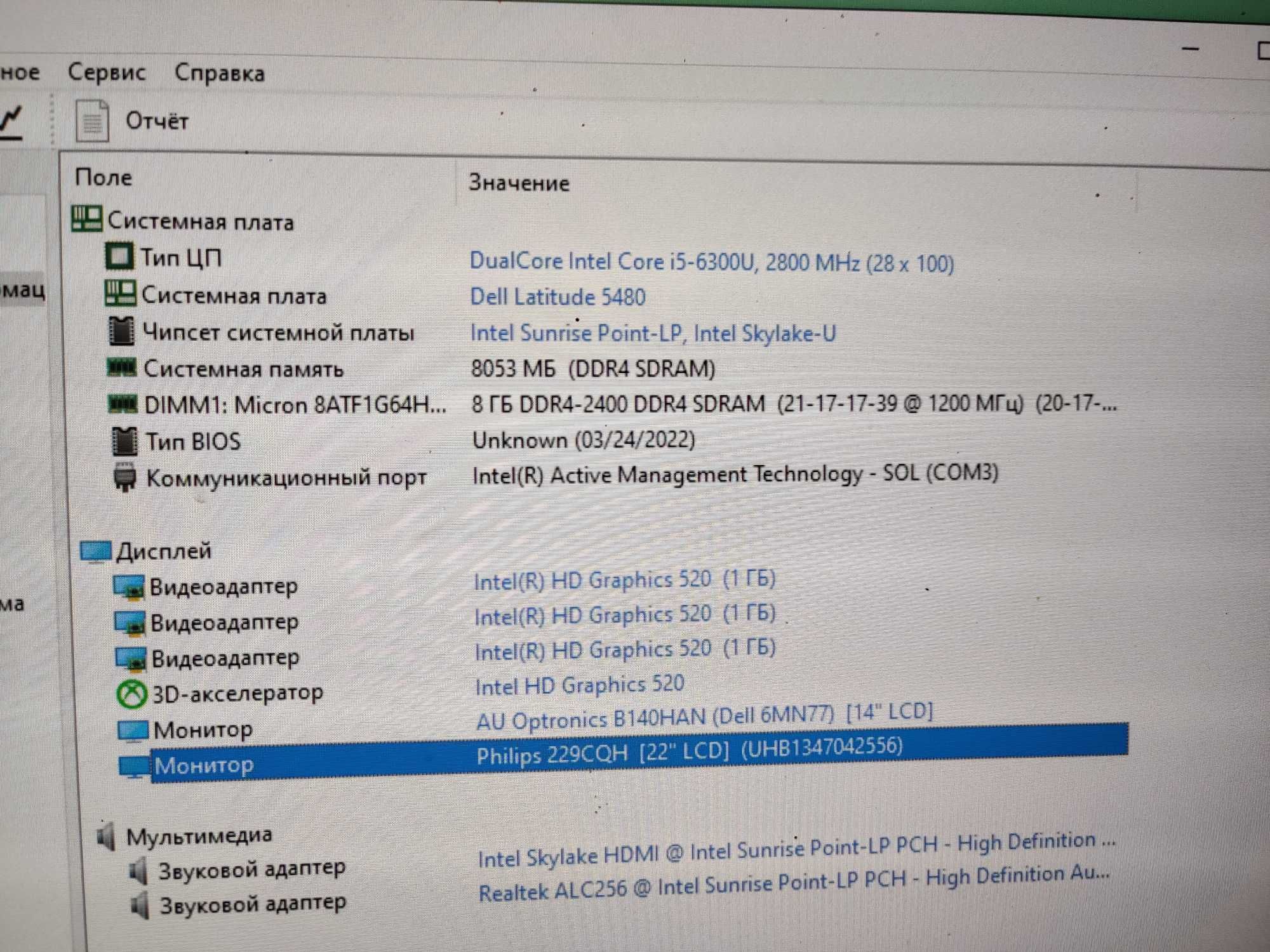Click the selected Philips Монитор icon

coord(135,766)
